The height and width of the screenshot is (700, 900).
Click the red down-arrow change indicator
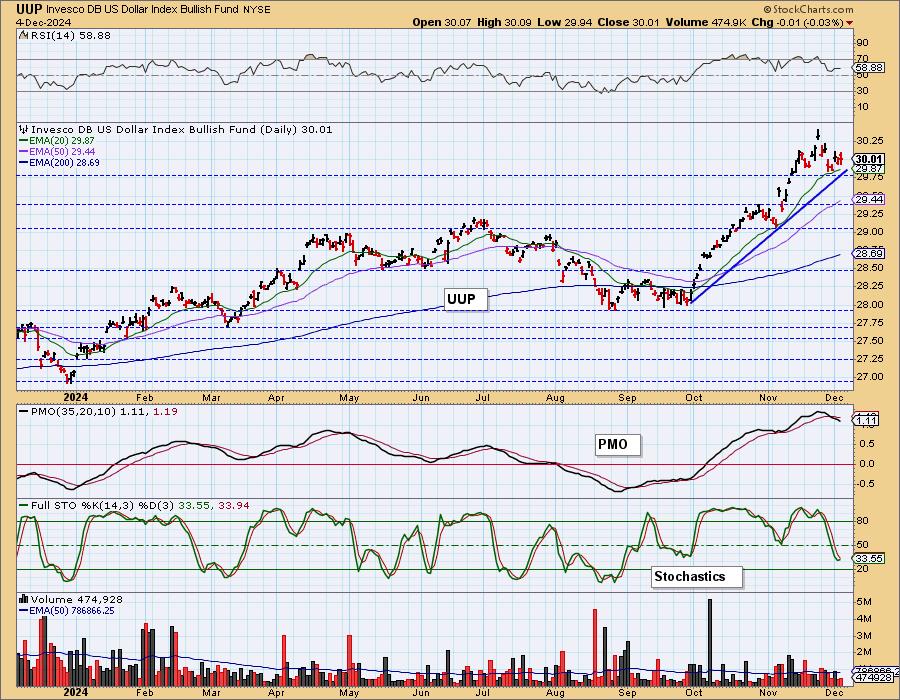pyautogui.click(x=849, y=23)
